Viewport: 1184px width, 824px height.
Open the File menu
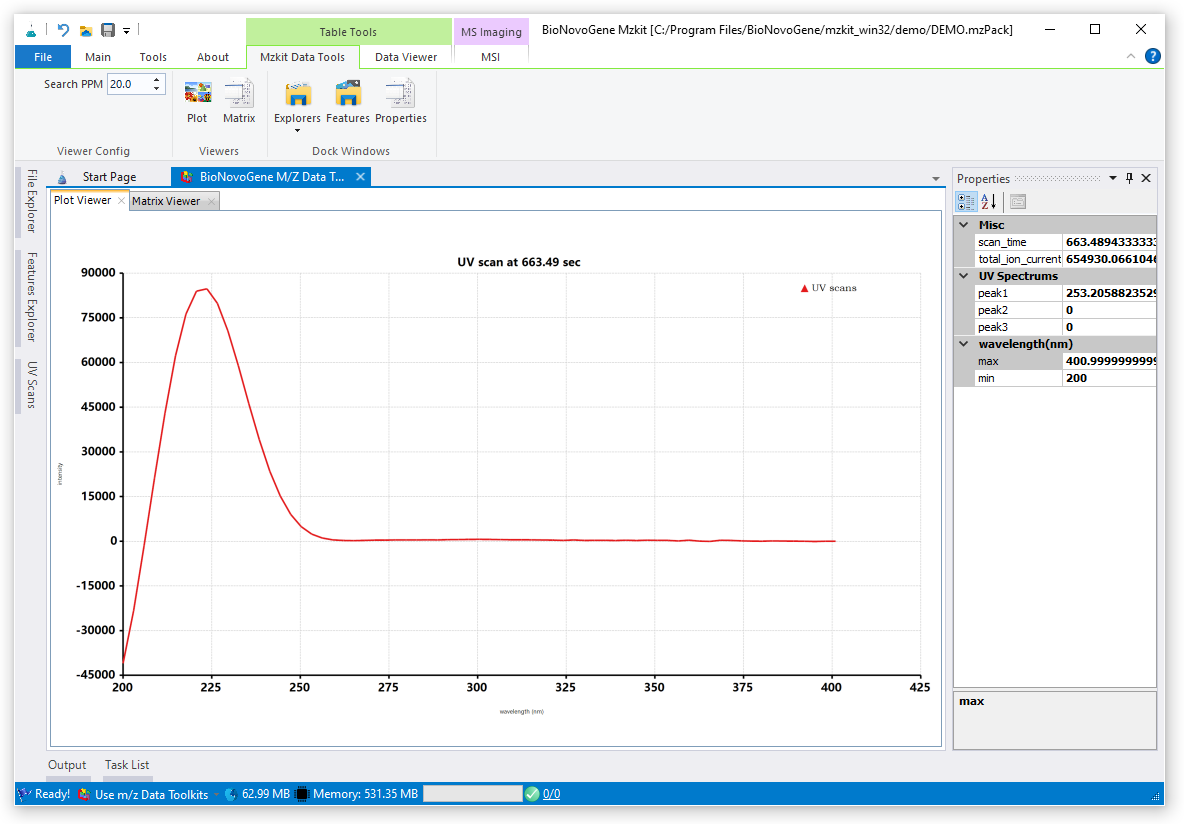[x=43, y=57]
